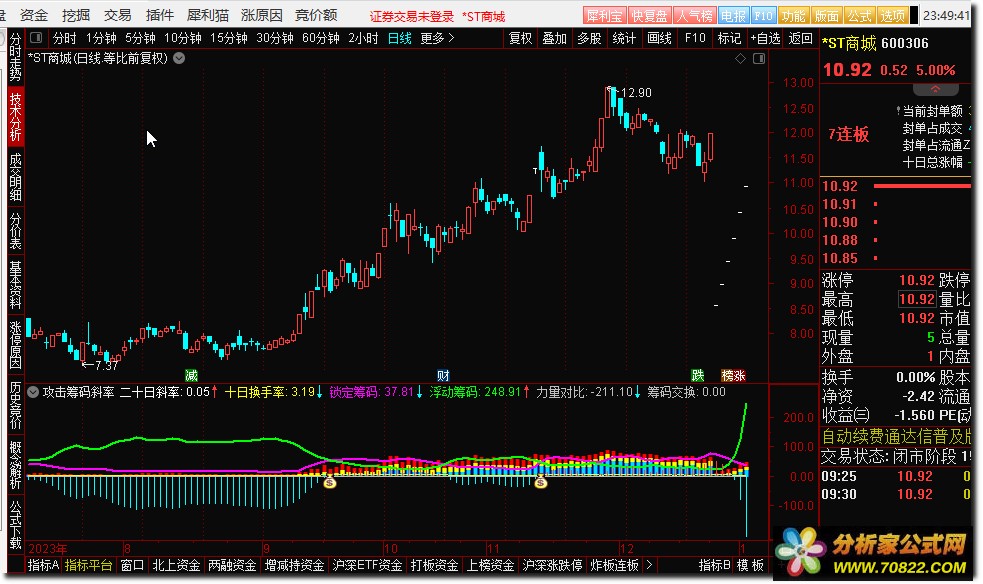Open 公式下载 side tab
The width and height of the screenshot is (983, 584).
tap(15, 524)
